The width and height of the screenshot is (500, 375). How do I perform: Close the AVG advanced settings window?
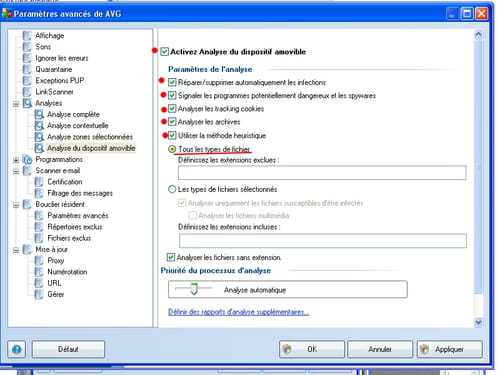482,14
